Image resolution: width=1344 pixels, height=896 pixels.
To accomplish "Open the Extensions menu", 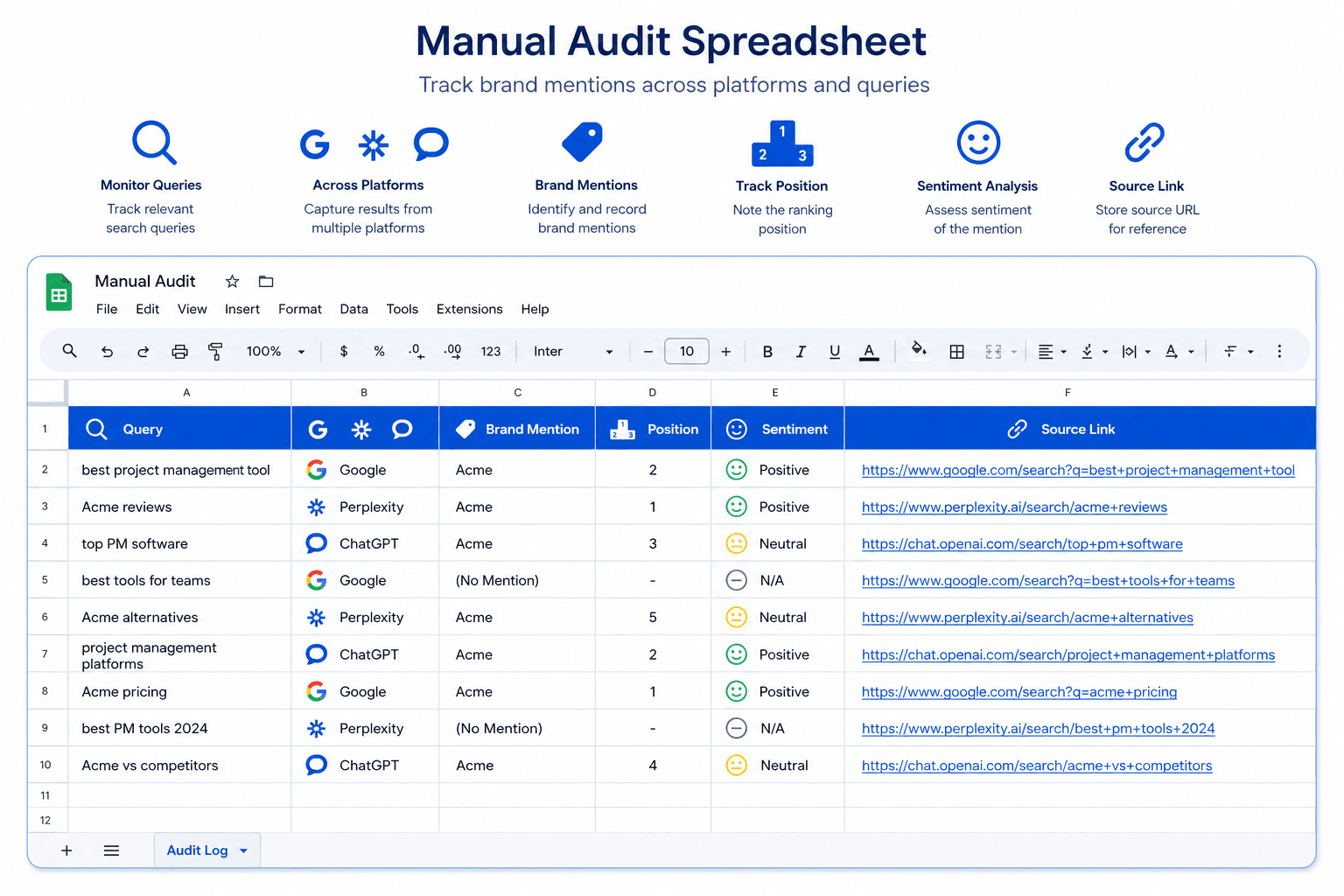I will [470, 309].
